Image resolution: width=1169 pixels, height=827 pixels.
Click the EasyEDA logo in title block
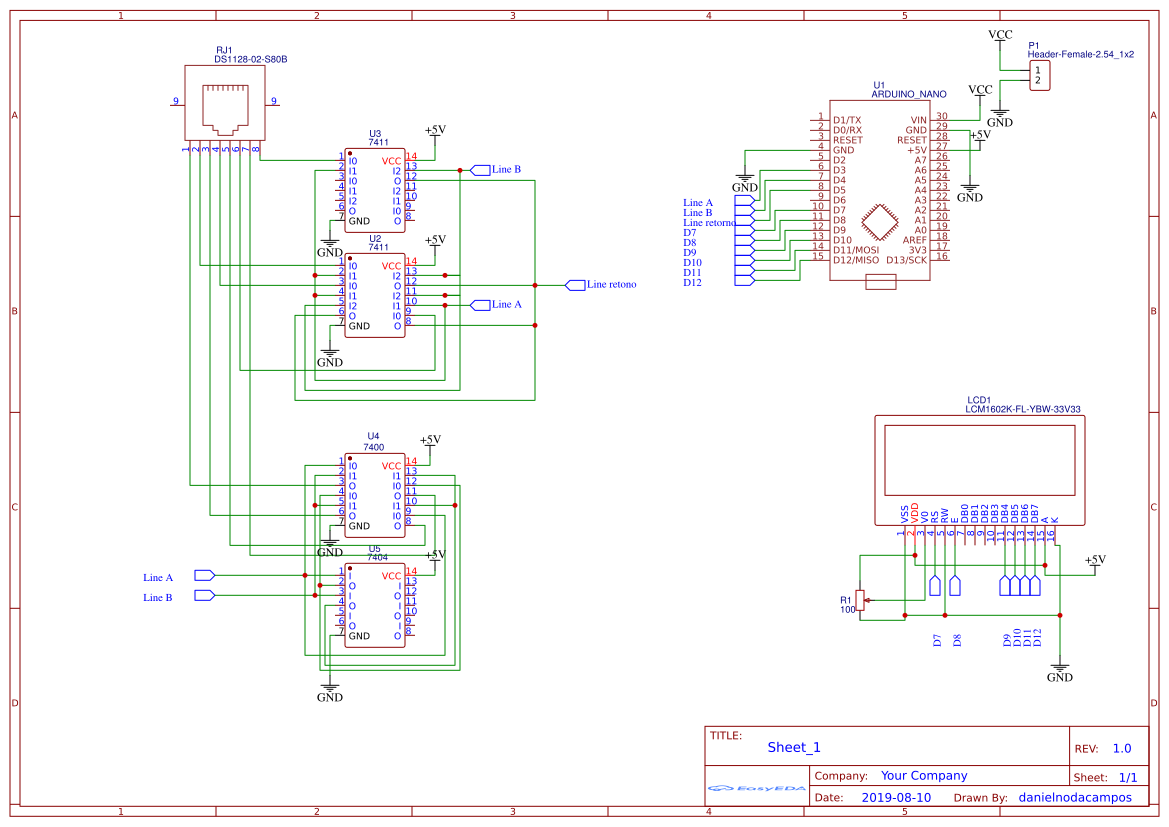pyautogui.click(x=757, y=788)
